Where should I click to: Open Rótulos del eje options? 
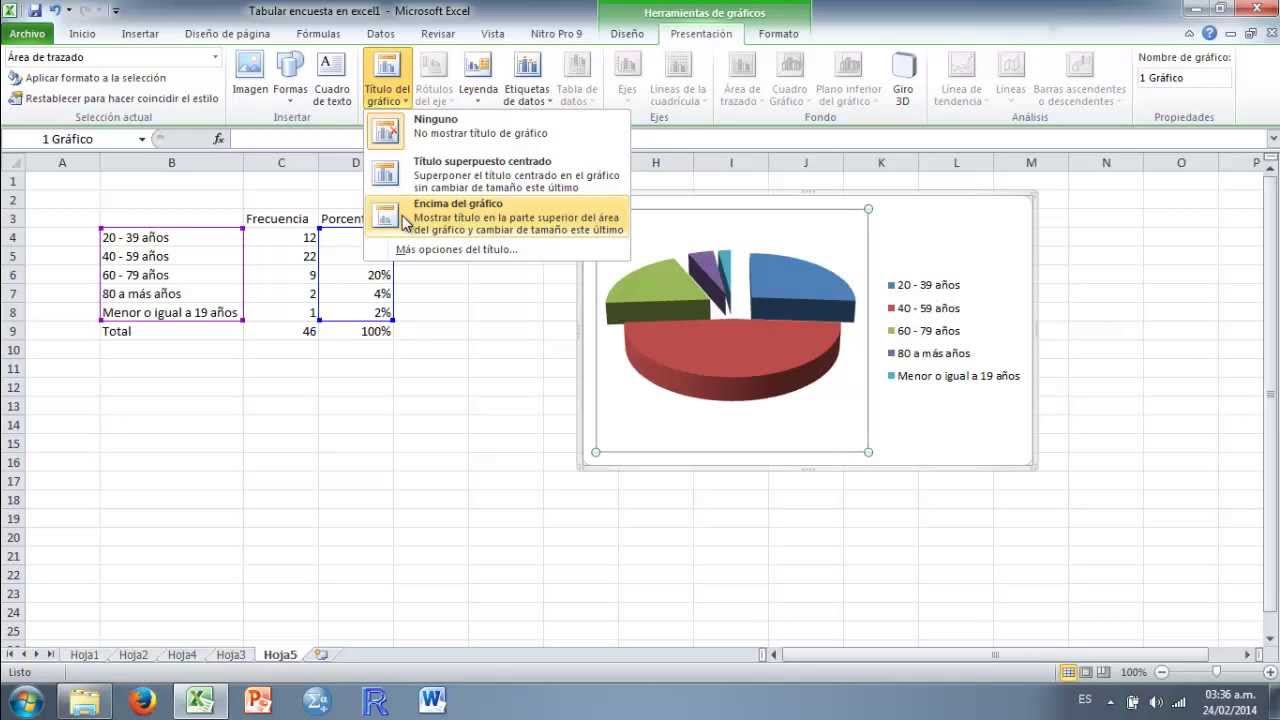pyautogui.click(x=434, y=78)
